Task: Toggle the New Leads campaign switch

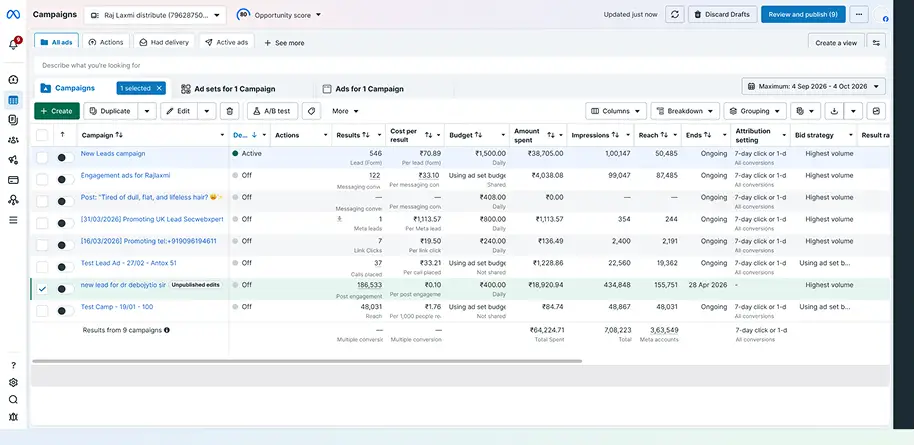Action: [x=65, y=157]
